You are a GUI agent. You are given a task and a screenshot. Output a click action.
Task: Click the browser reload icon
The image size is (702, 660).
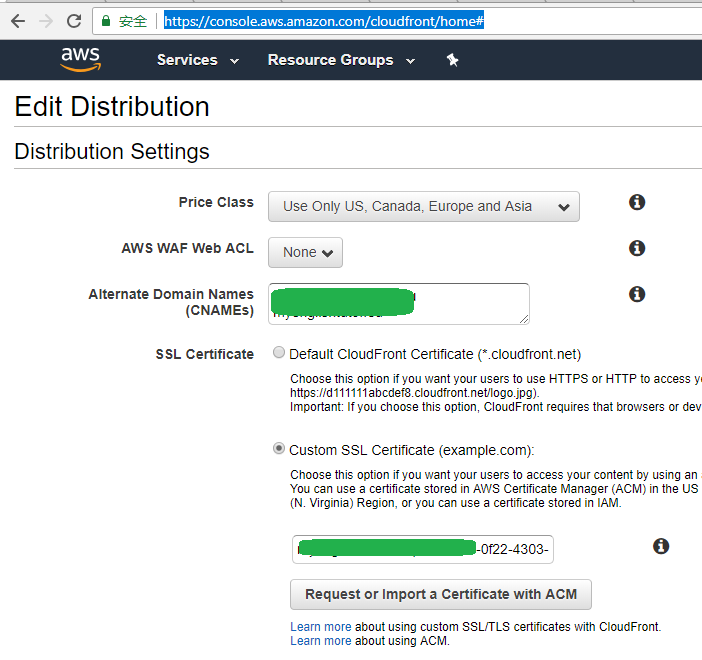tap(74, 21)
